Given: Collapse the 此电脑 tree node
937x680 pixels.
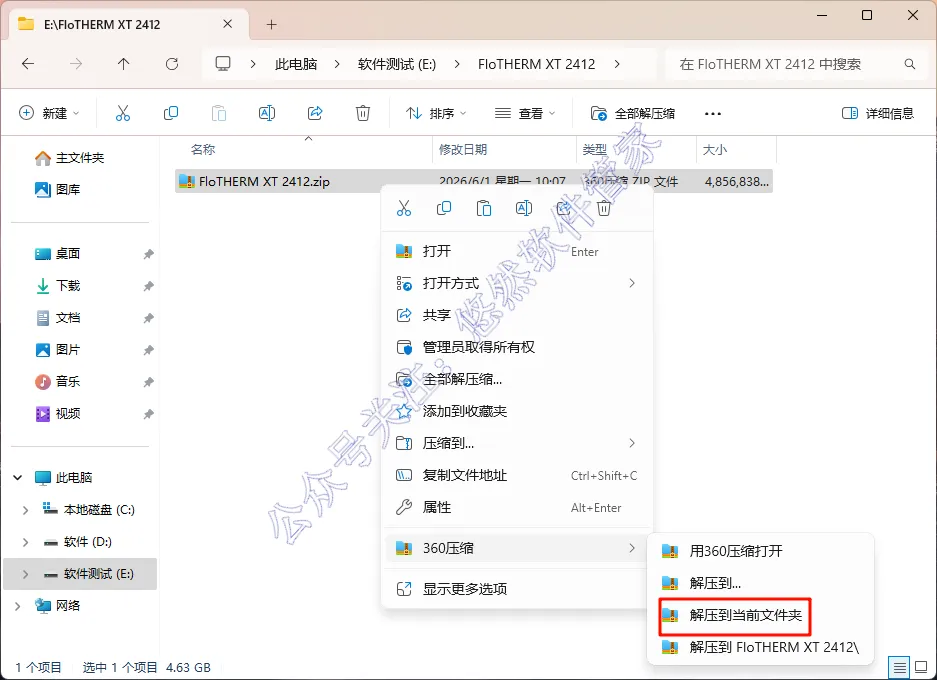Looking at the screenshot, I should [17, 477].
